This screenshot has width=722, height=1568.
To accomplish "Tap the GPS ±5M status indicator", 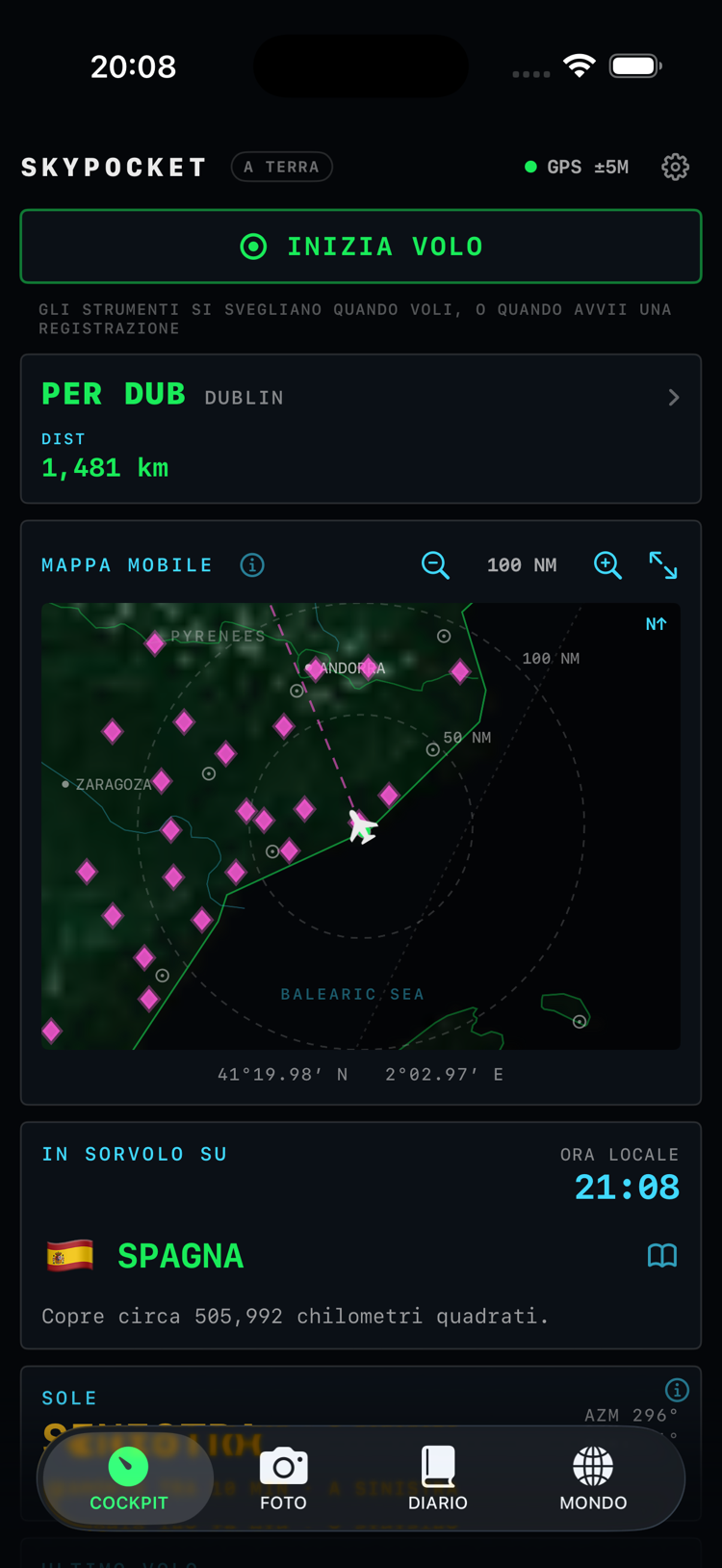I will (x=577, y=167).
